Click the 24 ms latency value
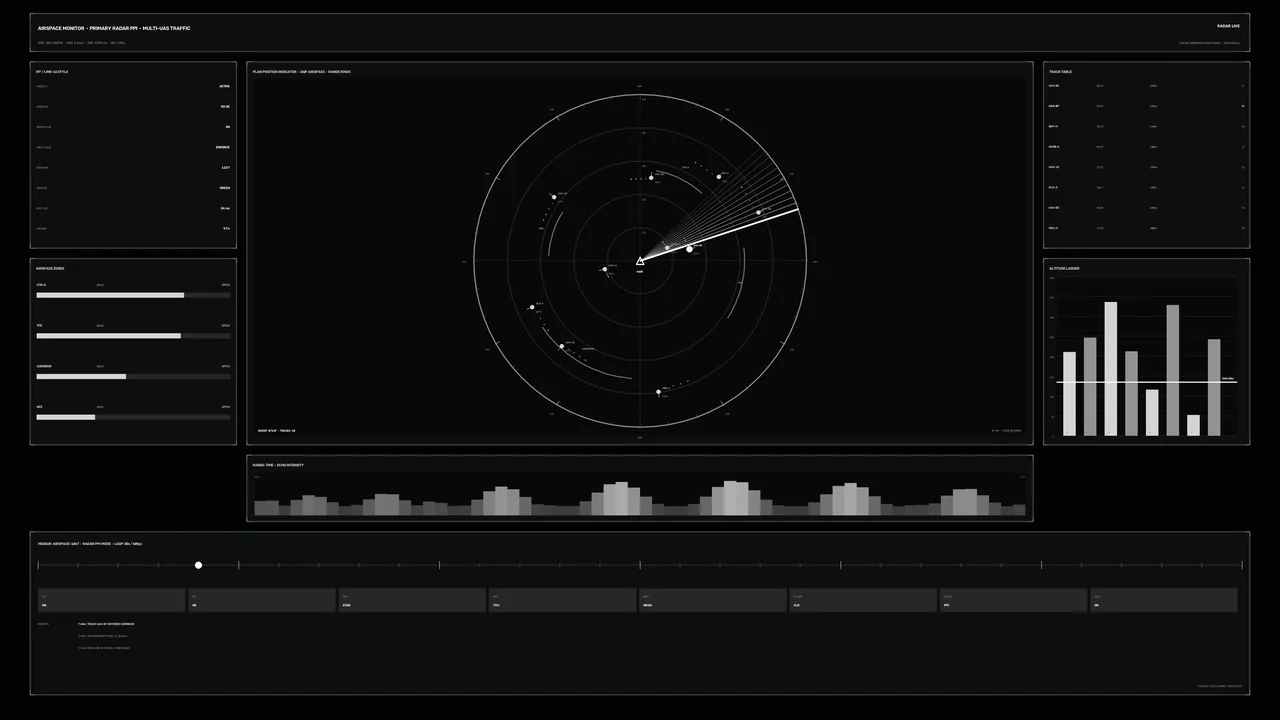Image resolution: width=1280 pixels, height=720 pixels. click(x=225, y=208)
